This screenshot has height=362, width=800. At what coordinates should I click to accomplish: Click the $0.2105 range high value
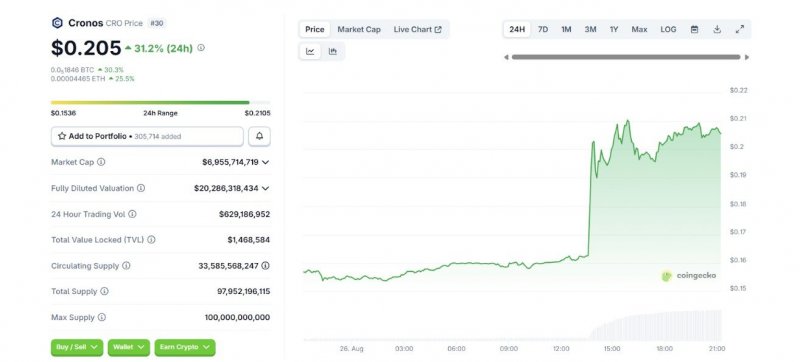pos(258,113)
